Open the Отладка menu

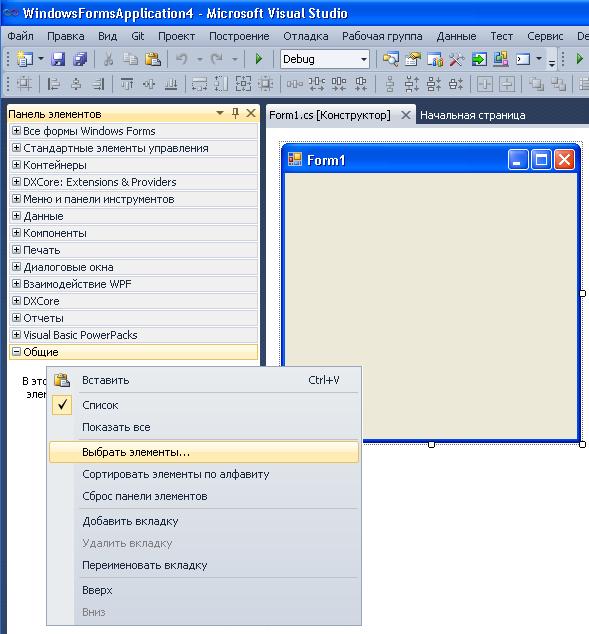pos(306,36)
